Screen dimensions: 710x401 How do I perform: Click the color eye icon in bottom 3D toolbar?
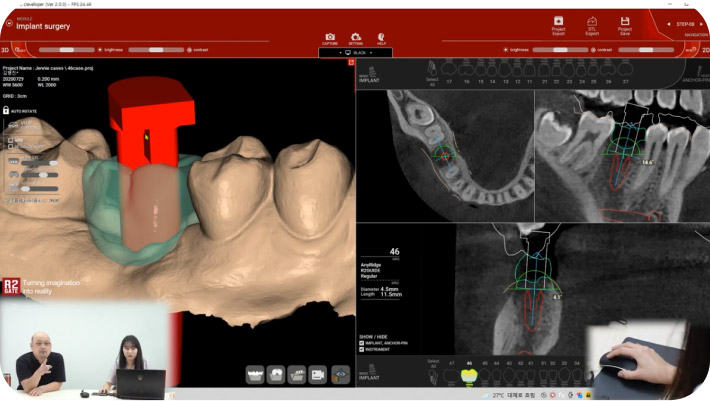[341, 375]
